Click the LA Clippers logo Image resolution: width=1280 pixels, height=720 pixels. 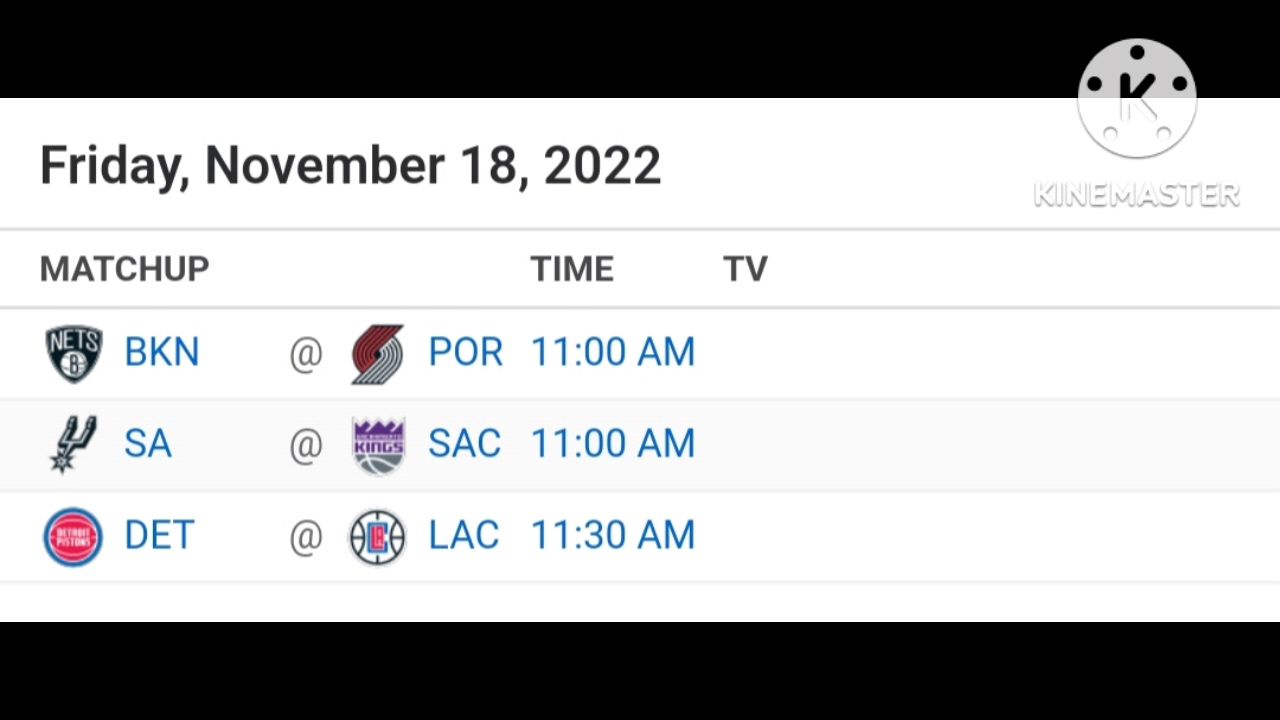point(377,537)
